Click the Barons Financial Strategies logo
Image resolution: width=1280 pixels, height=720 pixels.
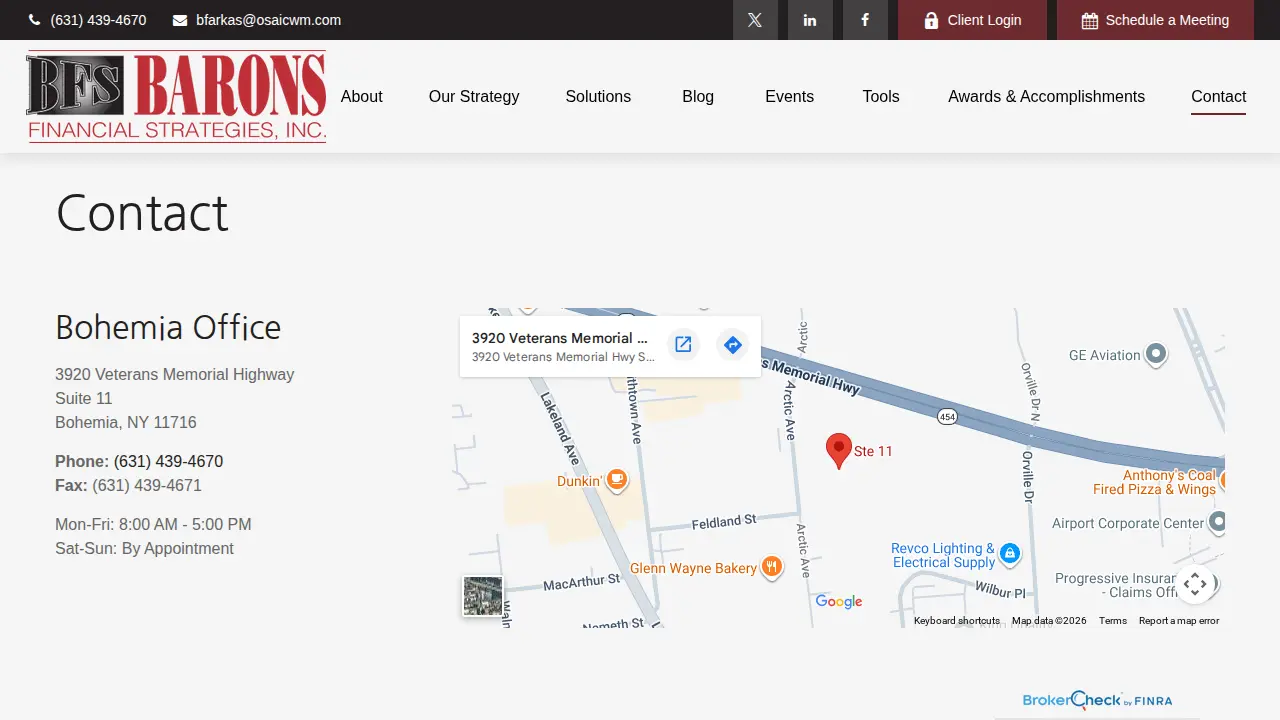(x=177, y=96)
